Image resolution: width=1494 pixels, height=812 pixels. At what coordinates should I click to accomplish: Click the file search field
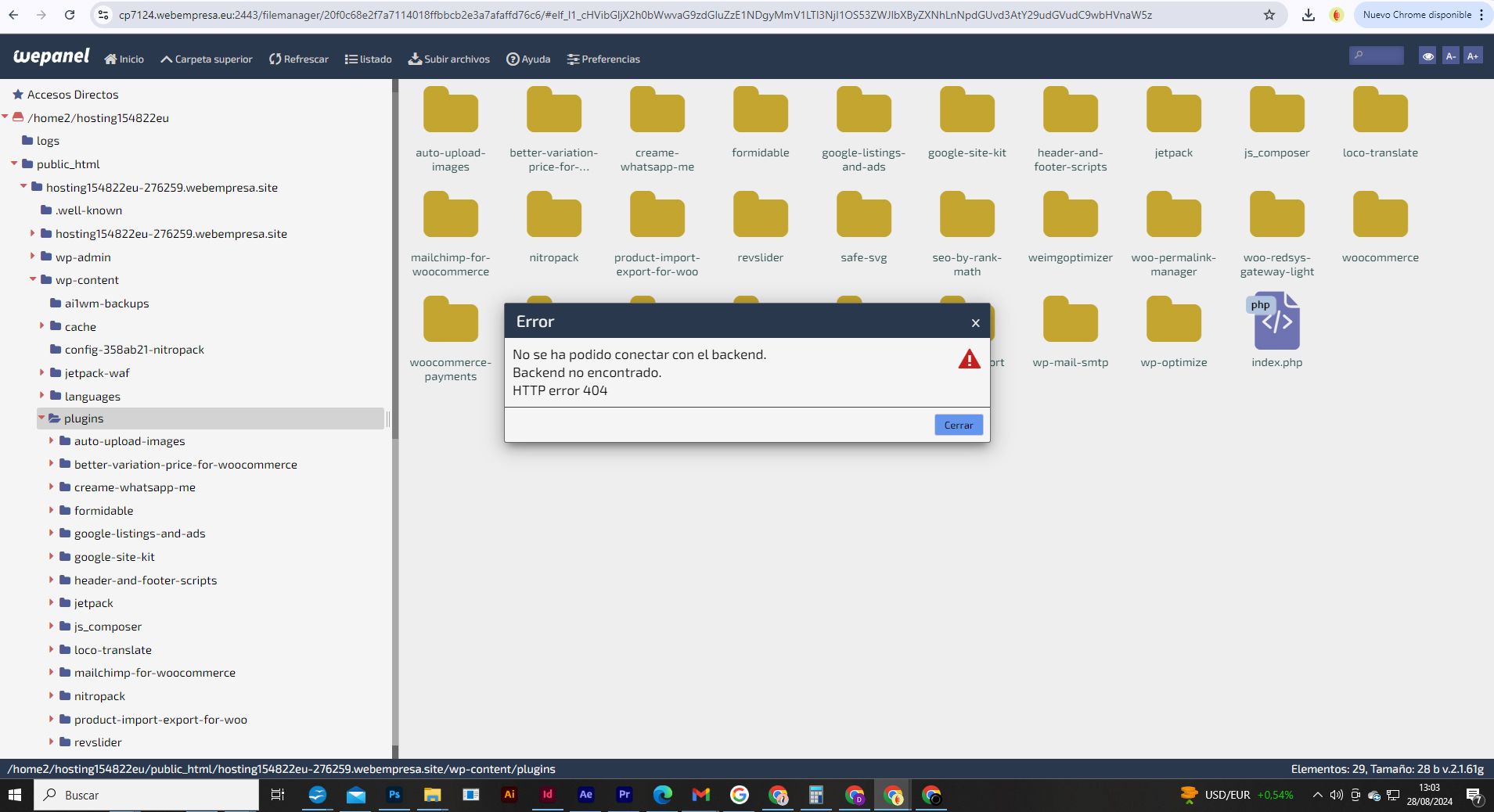pos(1377,56)
